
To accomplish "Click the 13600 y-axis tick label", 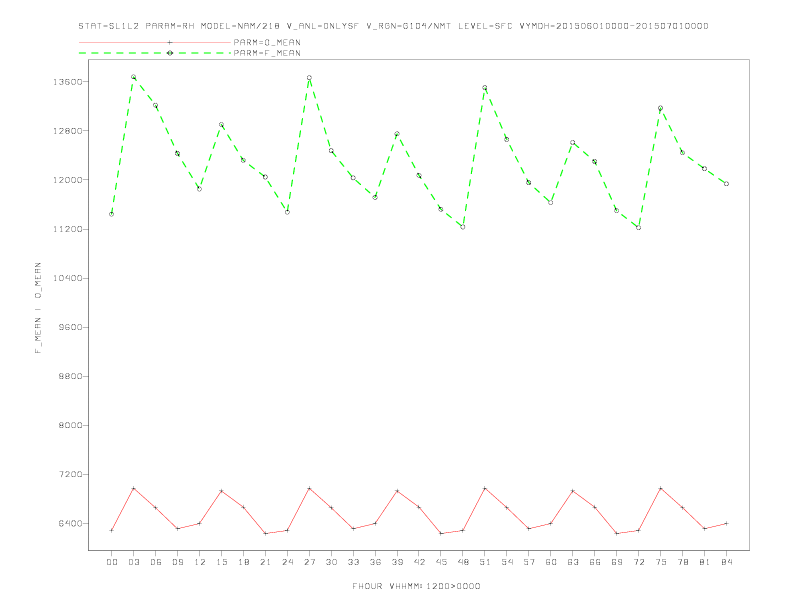I will [x=67, y=82].
